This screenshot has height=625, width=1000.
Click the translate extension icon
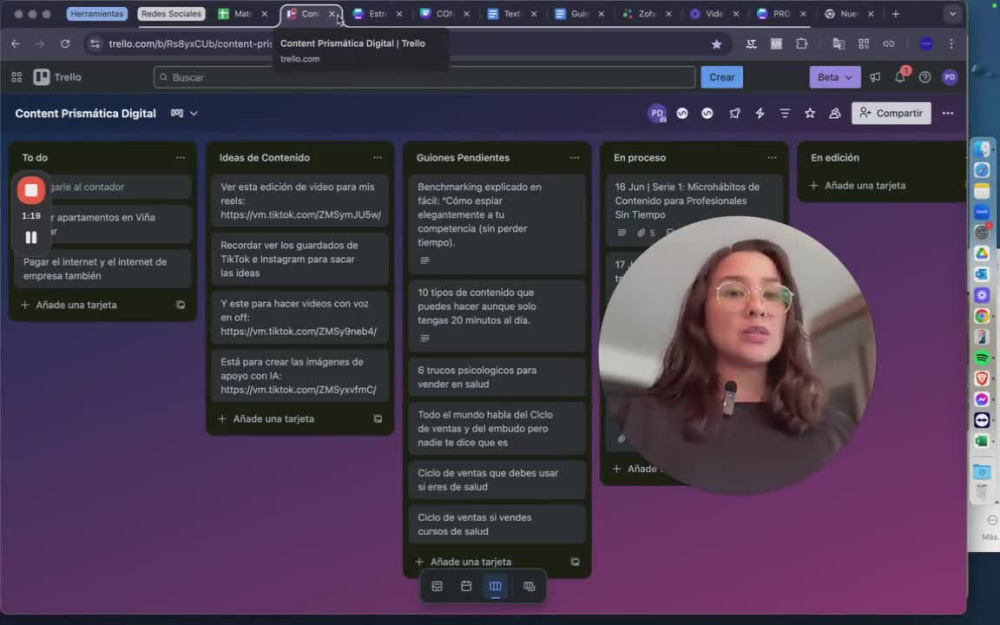click(x=839, y=43)
